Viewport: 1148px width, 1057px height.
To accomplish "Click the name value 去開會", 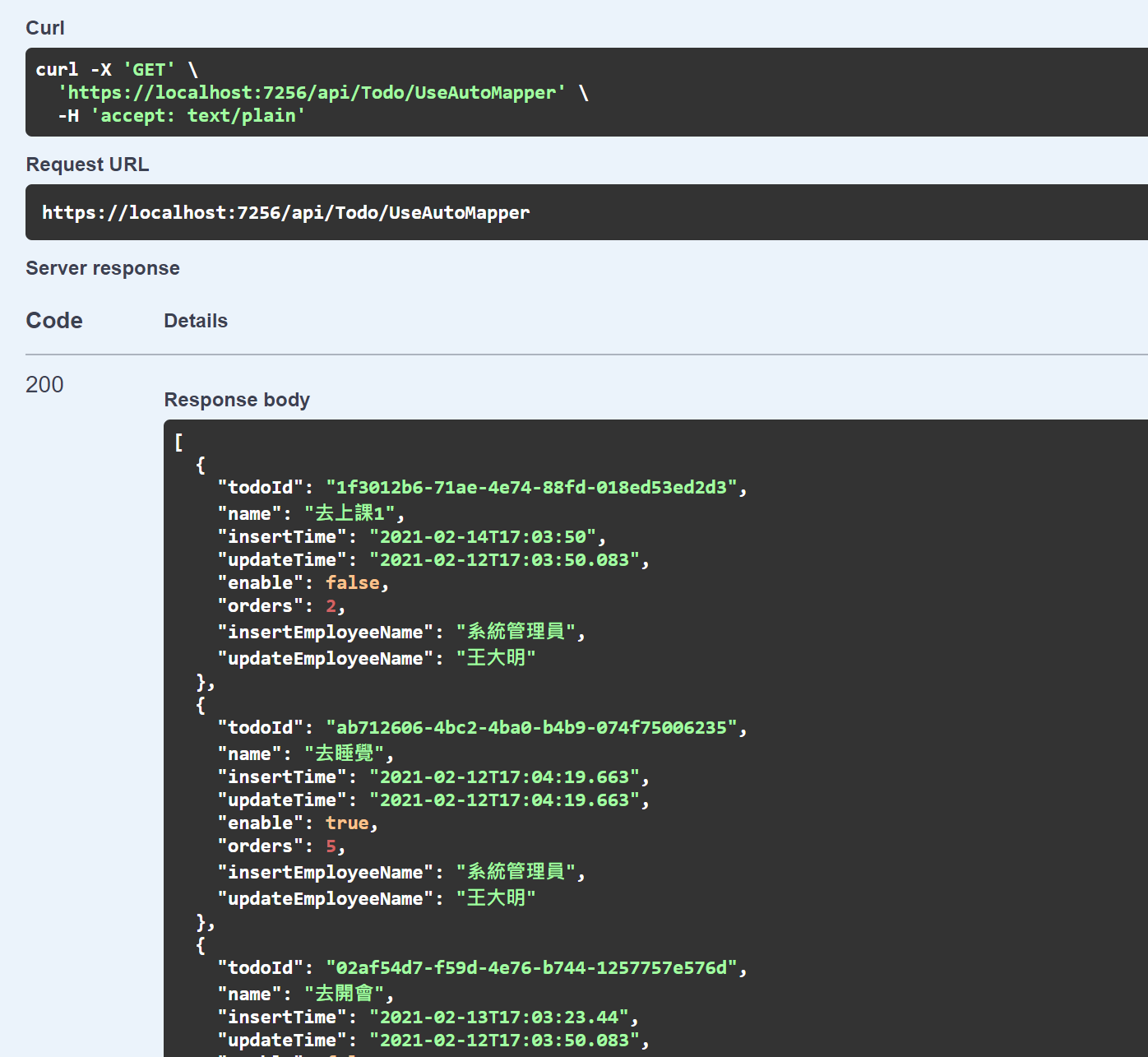I will 345,994.
